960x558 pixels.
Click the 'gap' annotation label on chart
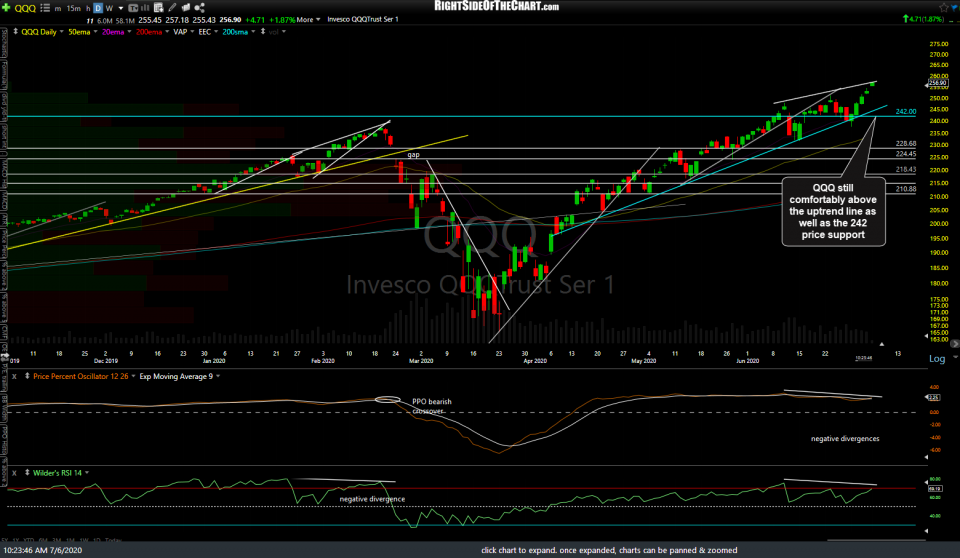pos(413,154)
